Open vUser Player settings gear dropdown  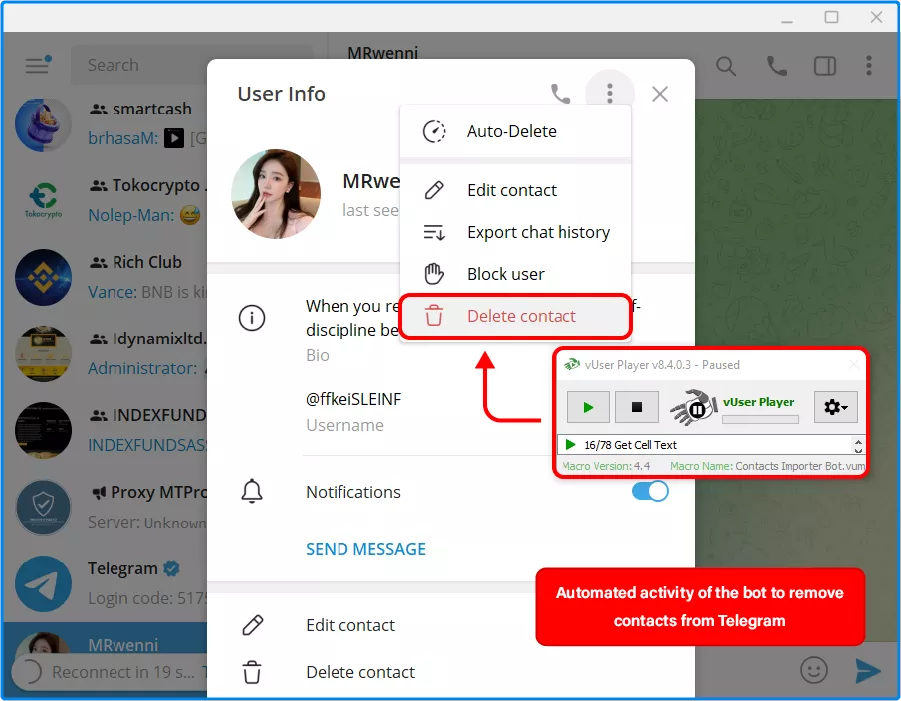point(835,407)
